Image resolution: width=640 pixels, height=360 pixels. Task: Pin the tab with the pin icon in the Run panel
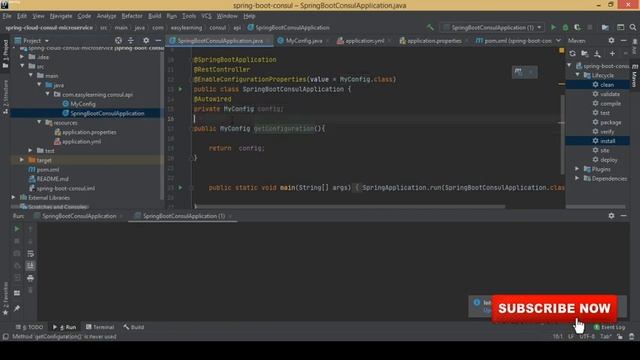click(17, 308)
